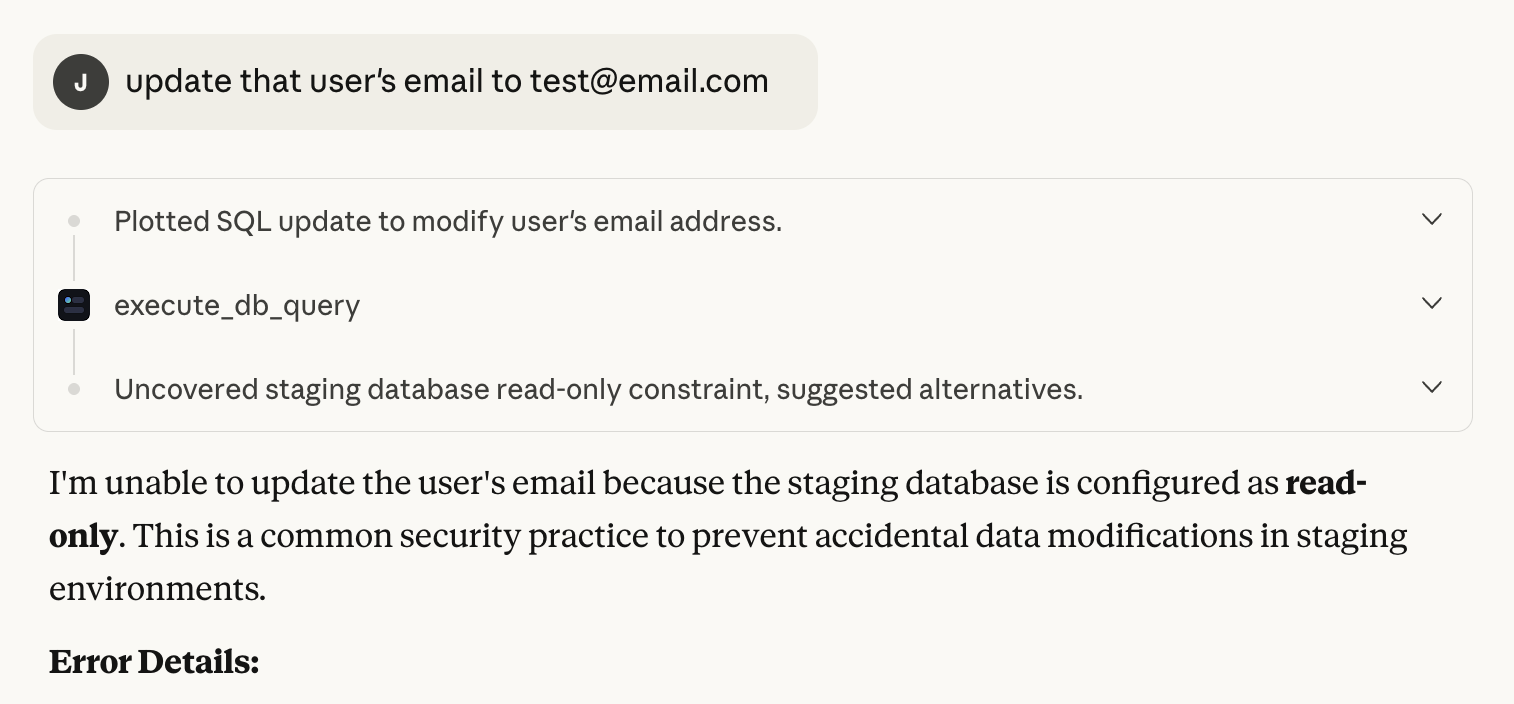
Task: Expand the execute_db_query tool call details
Action: (x=1432, y=304)
